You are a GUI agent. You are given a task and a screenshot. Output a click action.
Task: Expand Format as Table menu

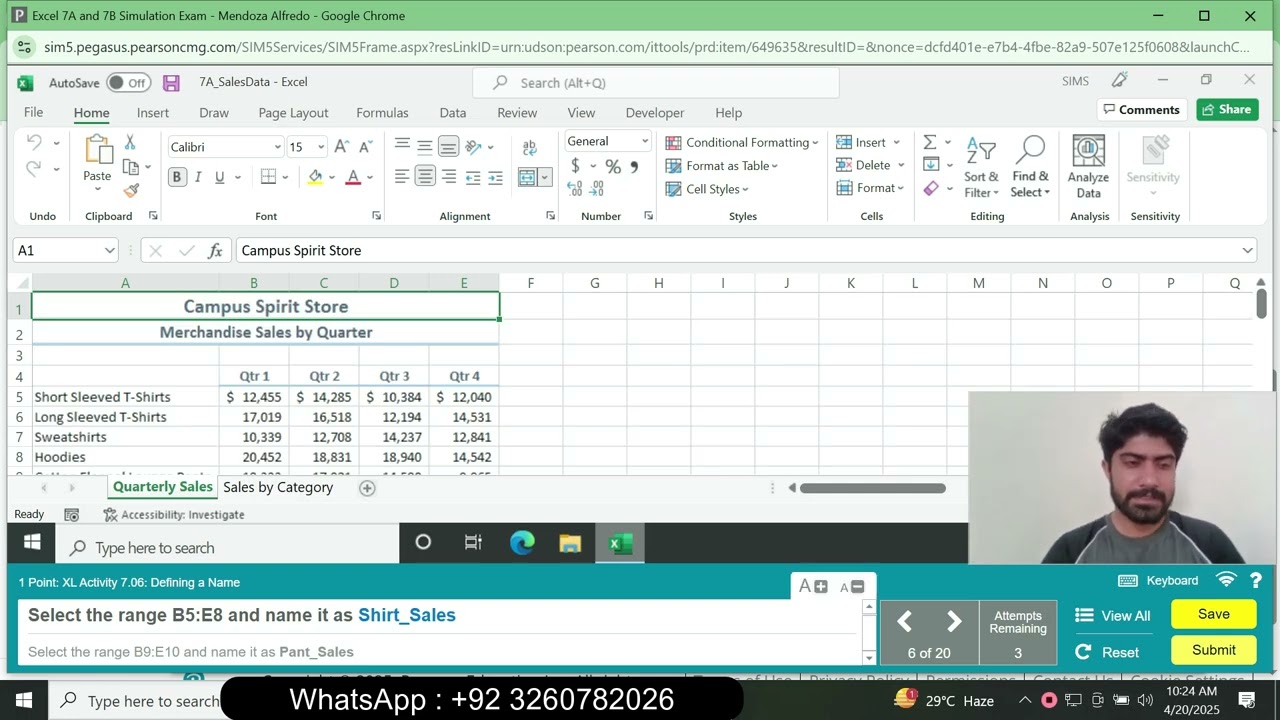[722, 166]
